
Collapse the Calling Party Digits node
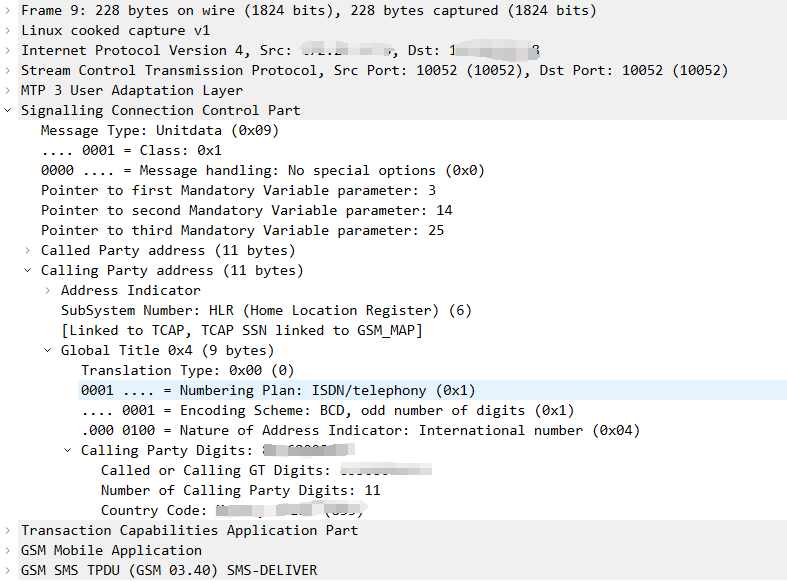(69, 450)
